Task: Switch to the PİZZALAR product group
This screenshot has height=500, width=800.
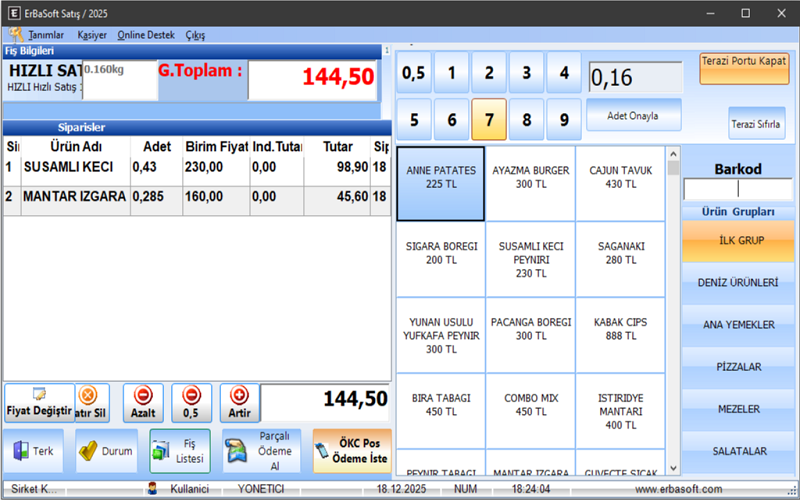Action: [x=738, y=367]
